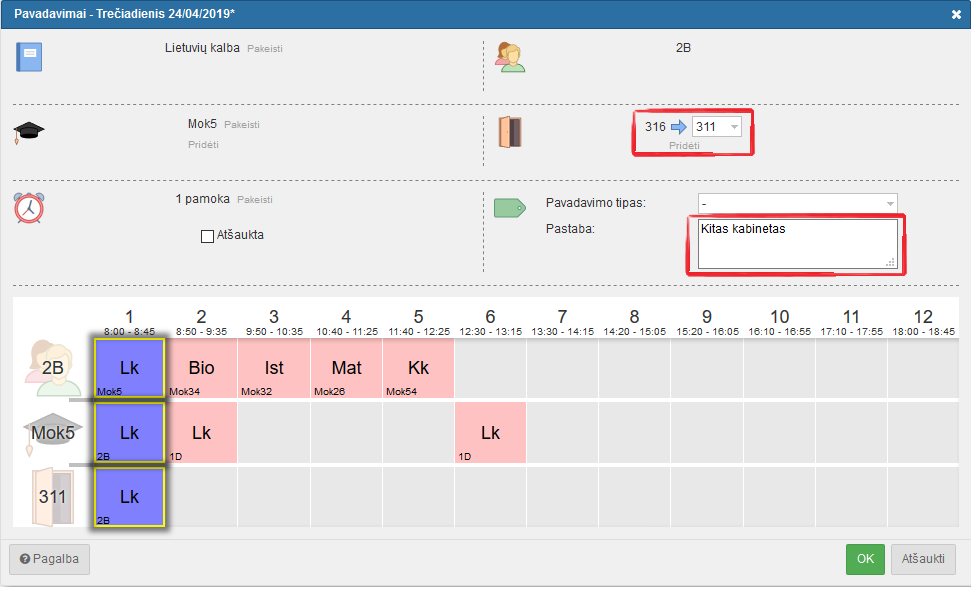Click the blue subject book icon
The height and width of the screenshot is (589, 971).
29,57
